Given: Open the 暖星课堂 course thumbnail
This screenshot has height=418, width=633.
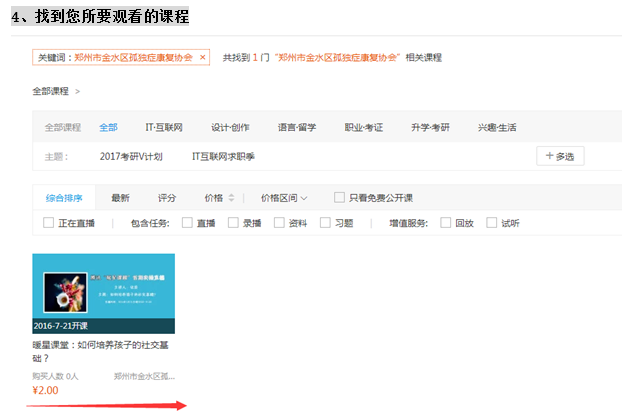Looking at the screenshot, I should [103, 294].
